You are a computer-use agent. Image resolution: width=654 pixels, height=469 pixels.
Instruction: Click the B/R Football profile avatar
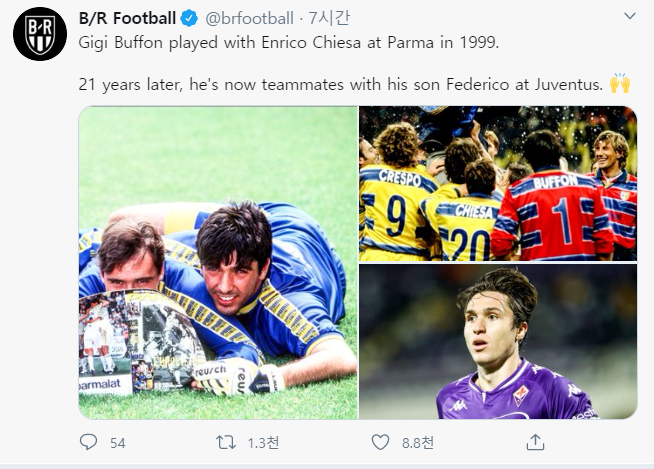pyautogui.click(x=41, y=37)
